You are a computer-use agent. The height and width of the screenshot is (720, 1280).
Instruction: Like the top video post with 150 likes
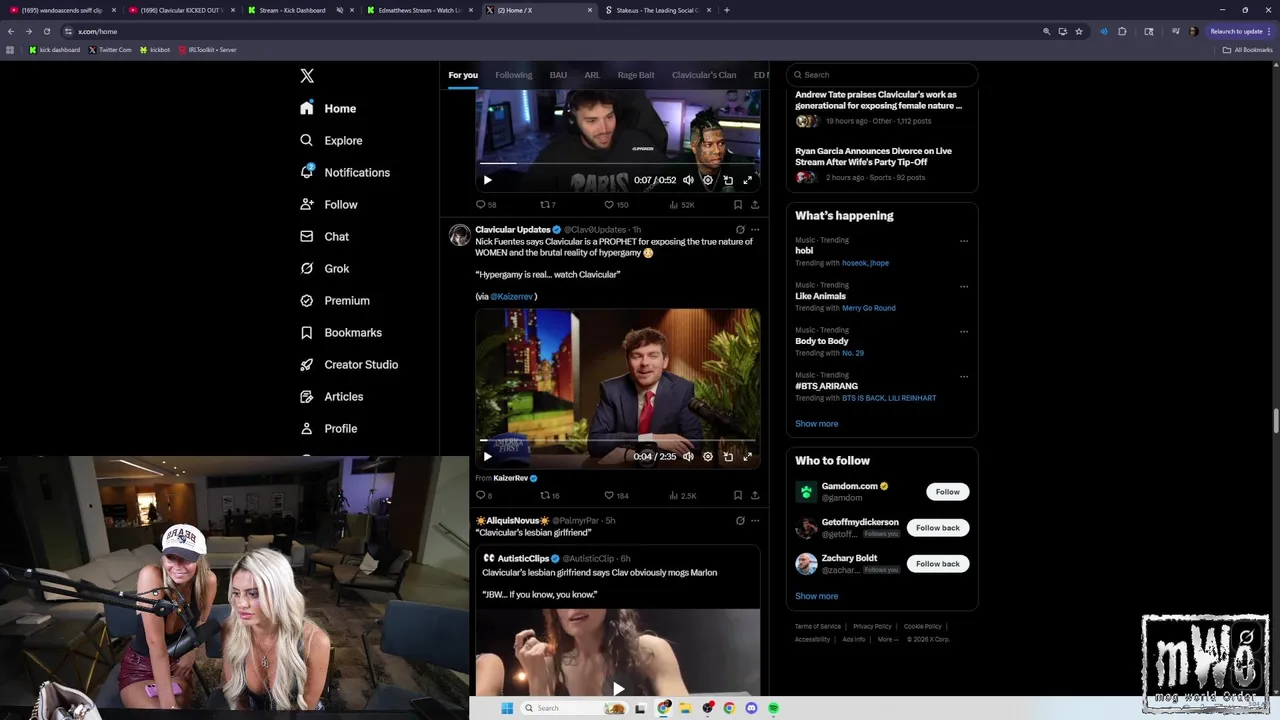(616, 204)
